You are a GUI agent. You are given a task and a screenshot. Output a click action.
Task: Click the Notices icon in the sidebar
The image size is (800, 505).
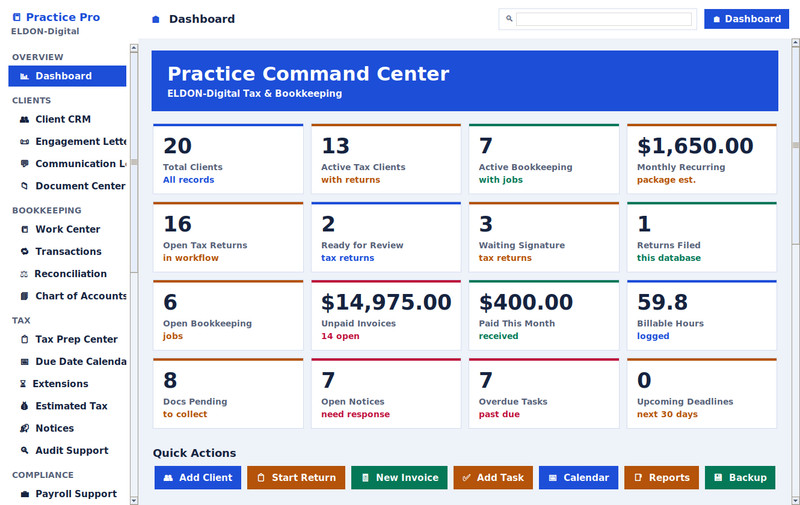(24, 428)
